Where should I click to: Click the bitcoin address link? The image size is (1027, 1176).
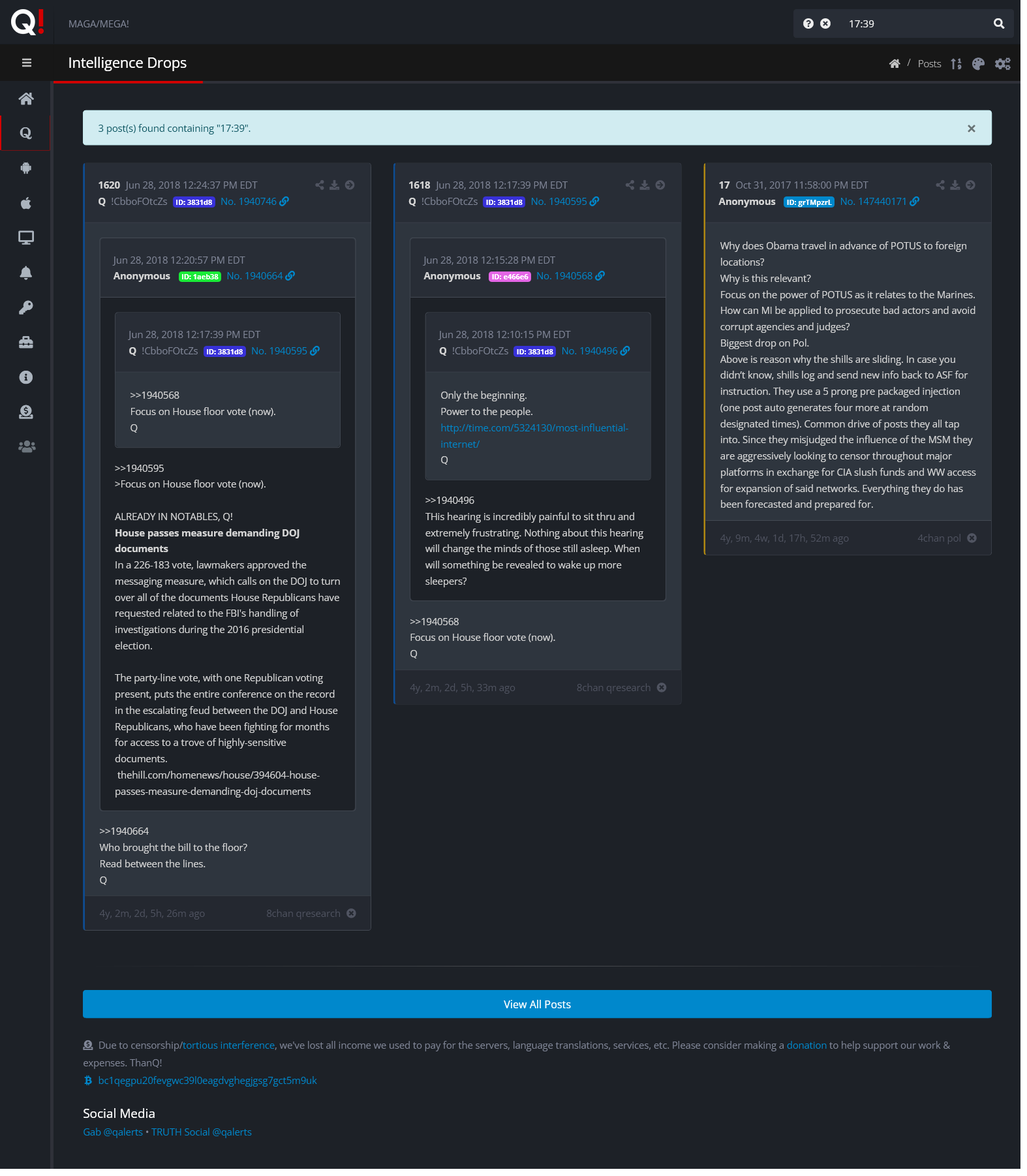[207, 1081]
